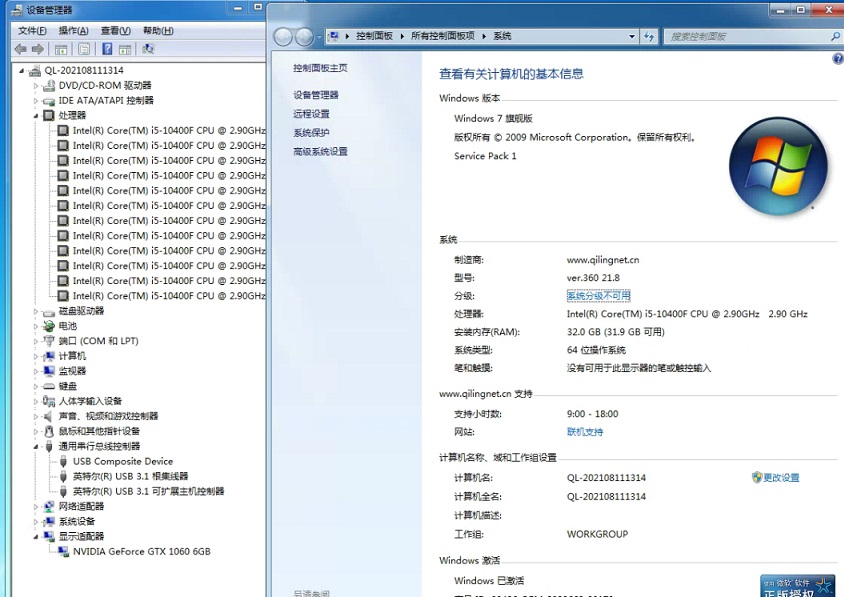Expand the 磁盘驱动器 node arrow

[x=36, y=311]
